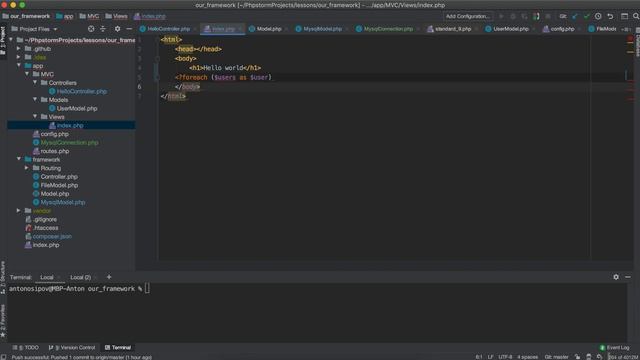Click the Debug bug icon in toolbar

(x=513, y=16)
